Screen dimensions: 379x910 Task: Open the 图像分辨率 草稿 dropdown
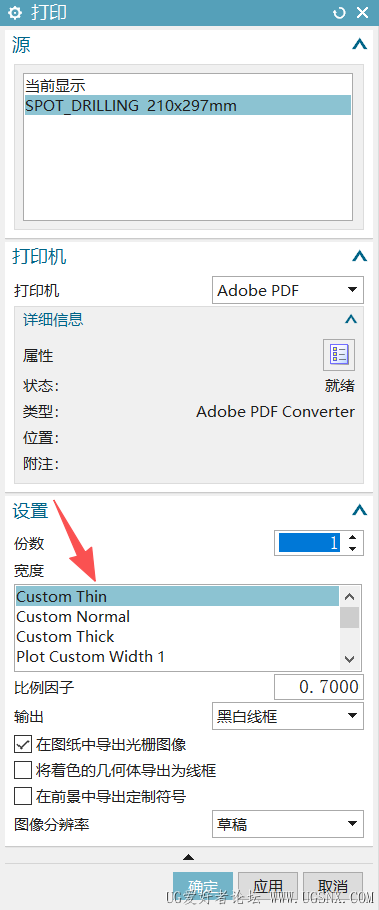pyautogui.click(x=288, y=824)
